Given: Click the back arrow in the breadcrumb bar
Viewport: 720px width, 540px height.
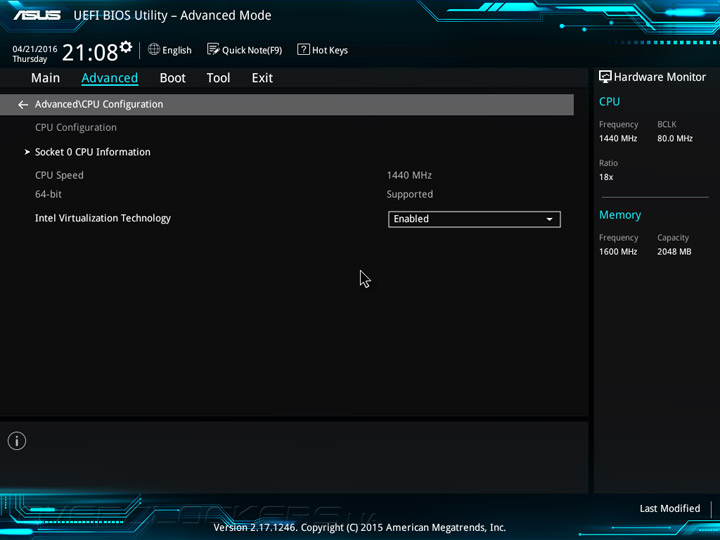Looking at the screenshot, I should coord(23,105).
